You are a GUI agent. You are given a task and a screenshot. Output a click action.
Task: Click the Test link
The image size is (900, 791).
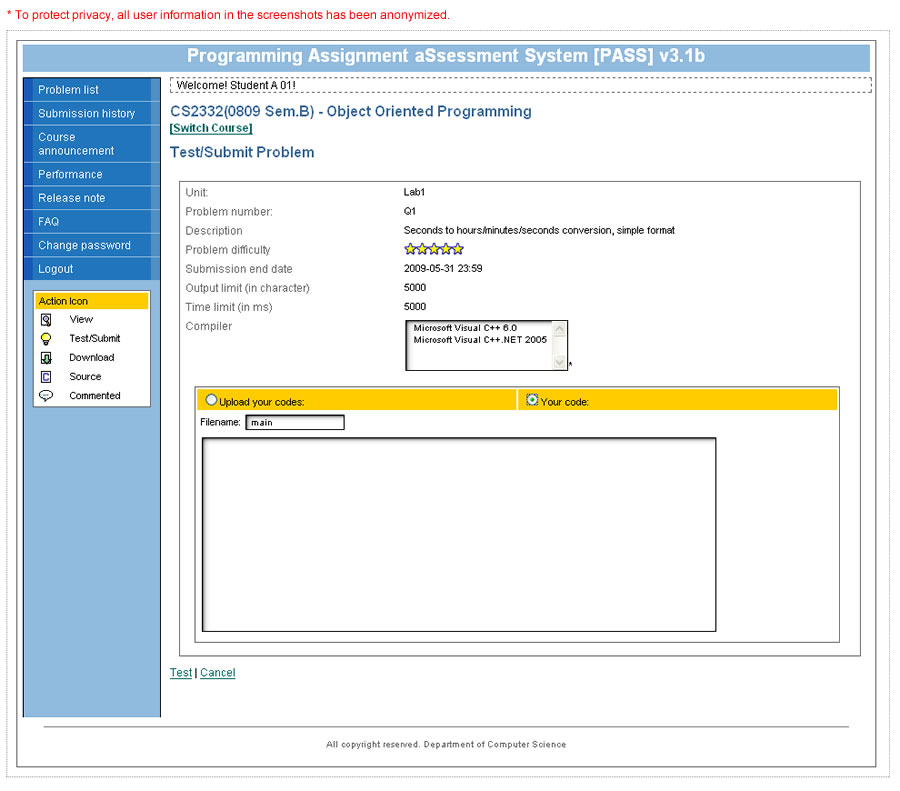[x=180, y=673]
